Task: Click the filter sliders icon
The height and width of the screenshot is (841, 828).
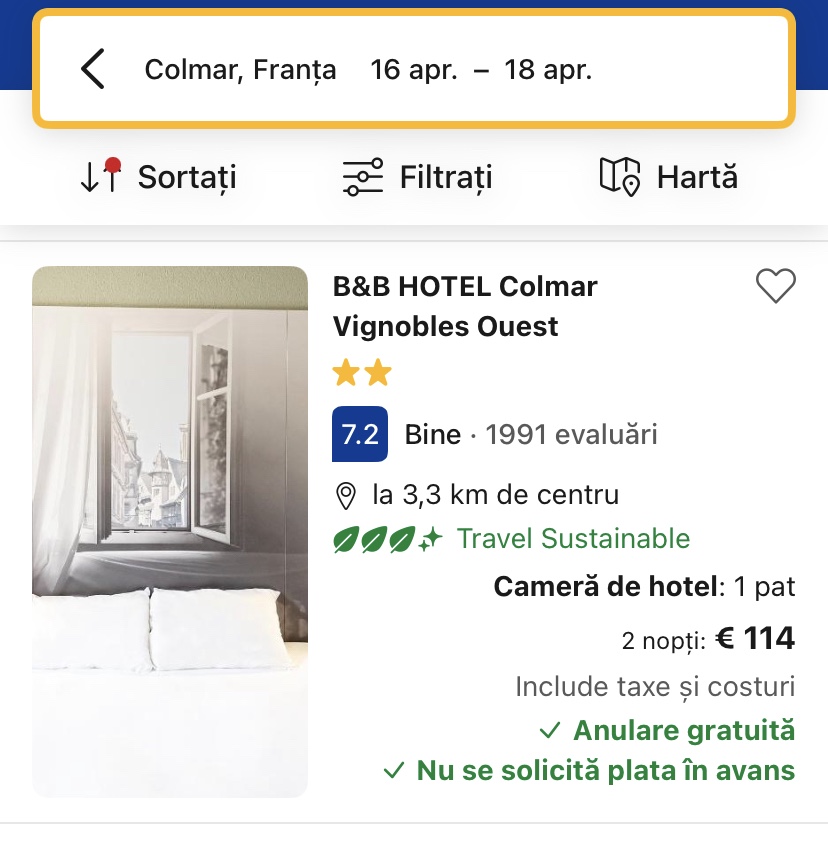Action: coord(362,177)
